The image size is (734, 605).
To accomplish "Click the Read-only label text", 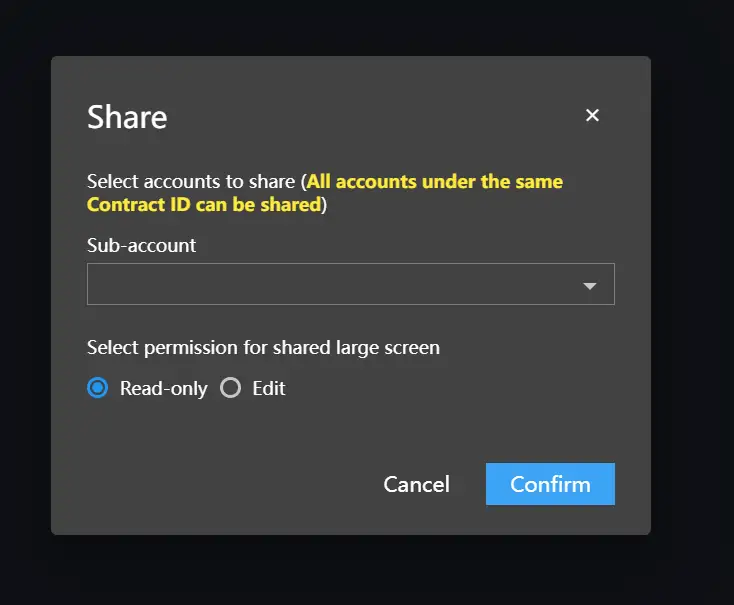I will [x=163, y=388].
